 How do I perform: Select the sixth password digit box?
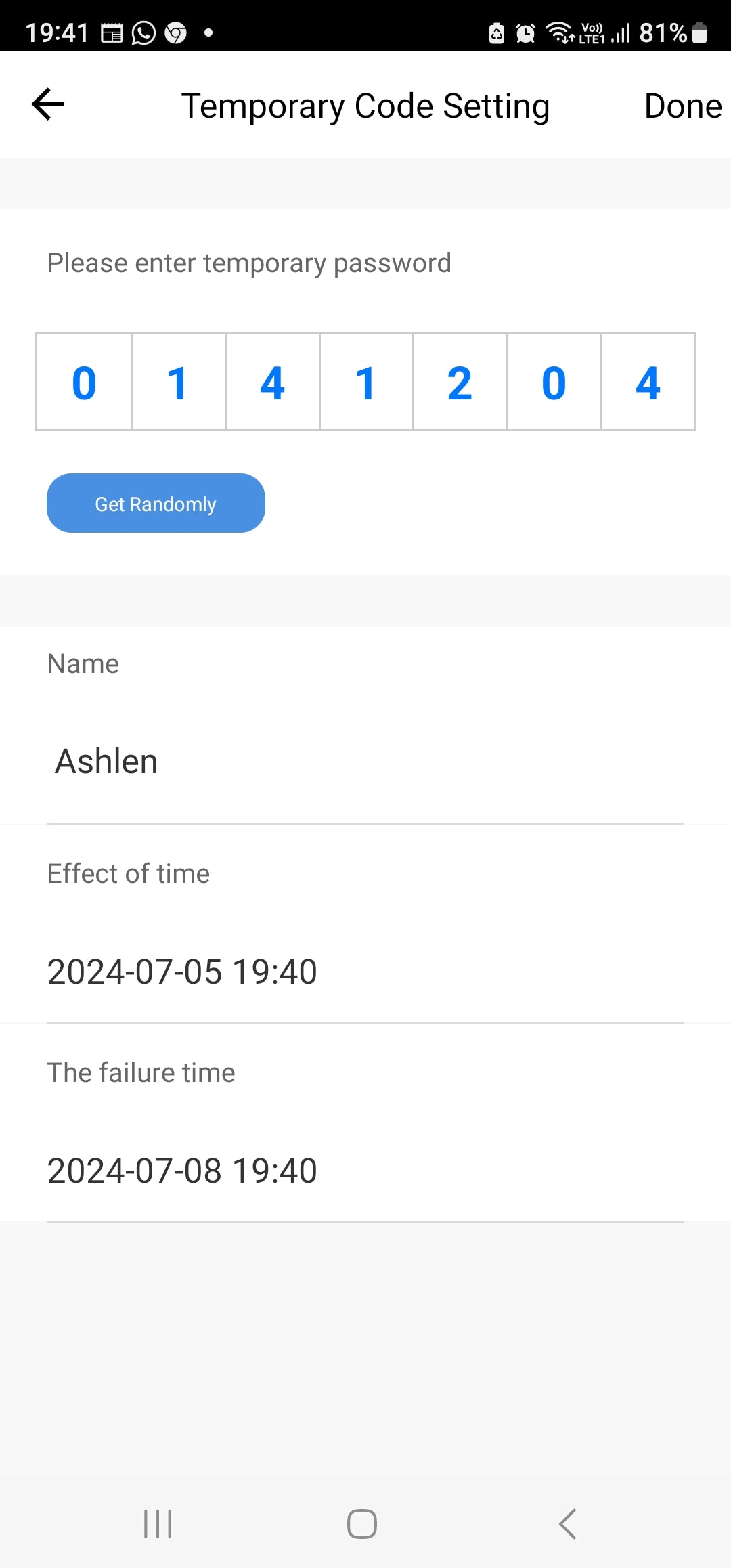(554, 382)
